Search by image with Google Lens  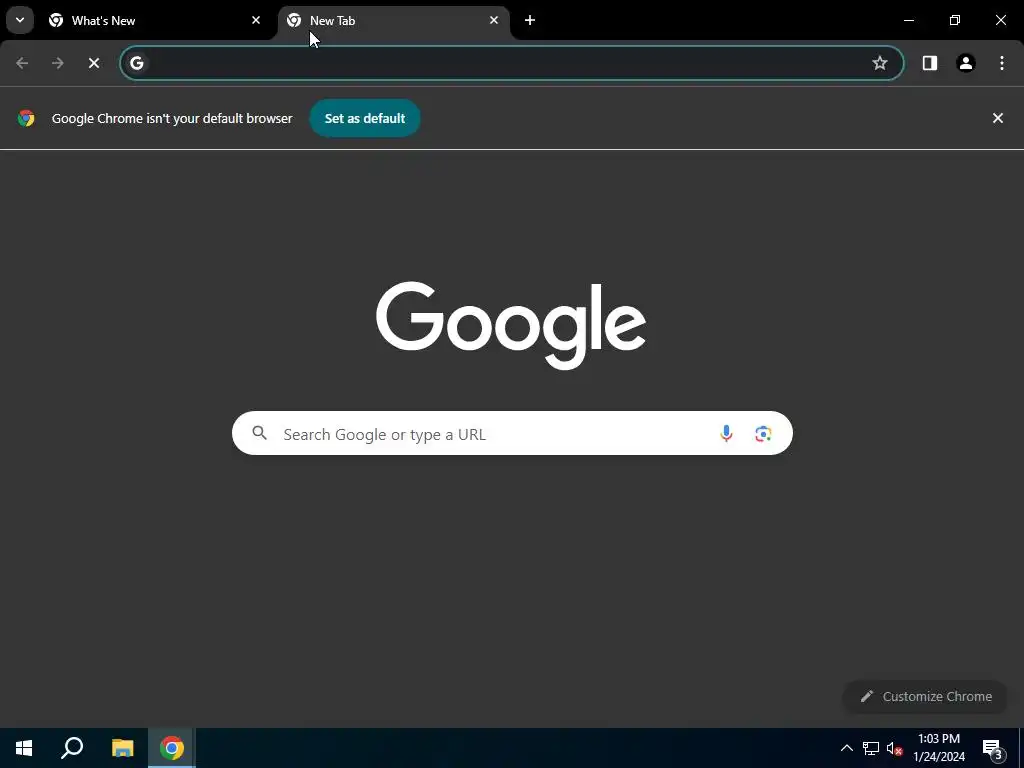pyautogui.click(x=763, y=434)
